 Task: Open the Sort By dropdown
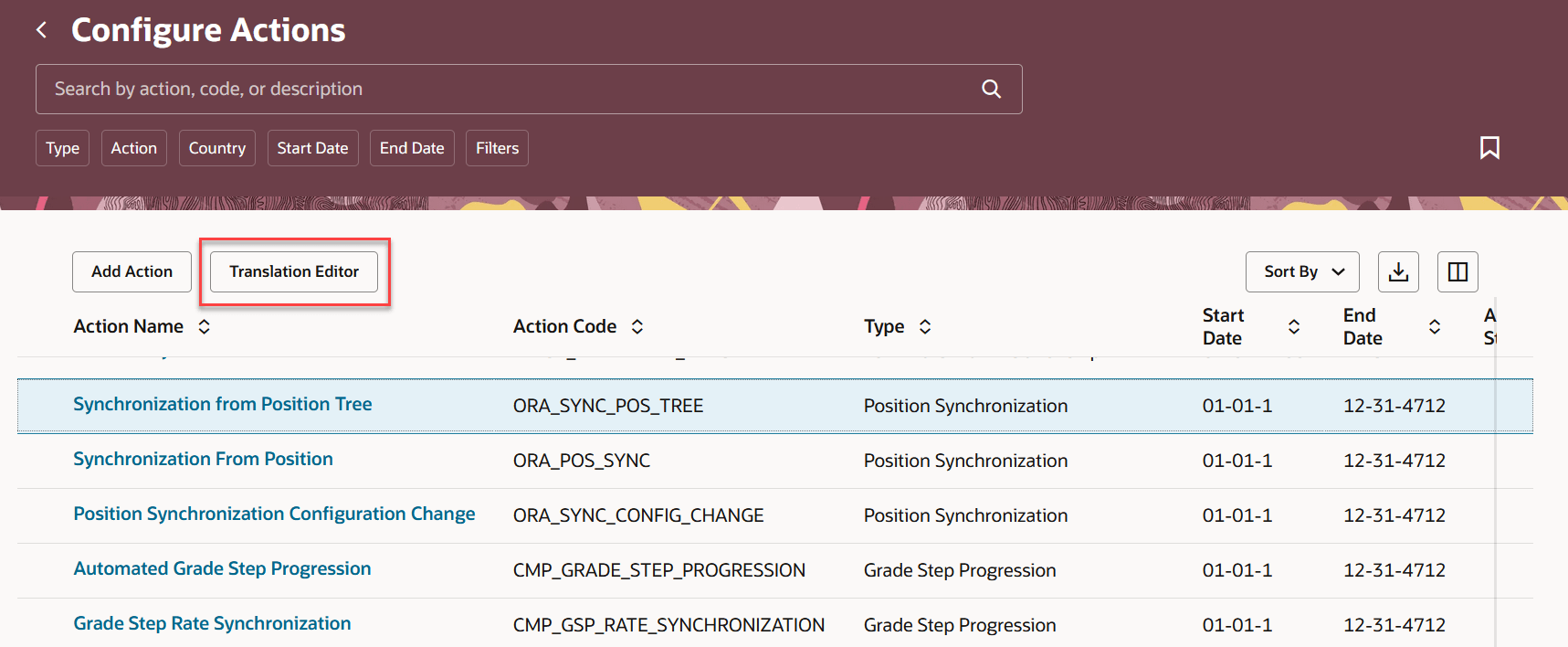pos(1302,271)
